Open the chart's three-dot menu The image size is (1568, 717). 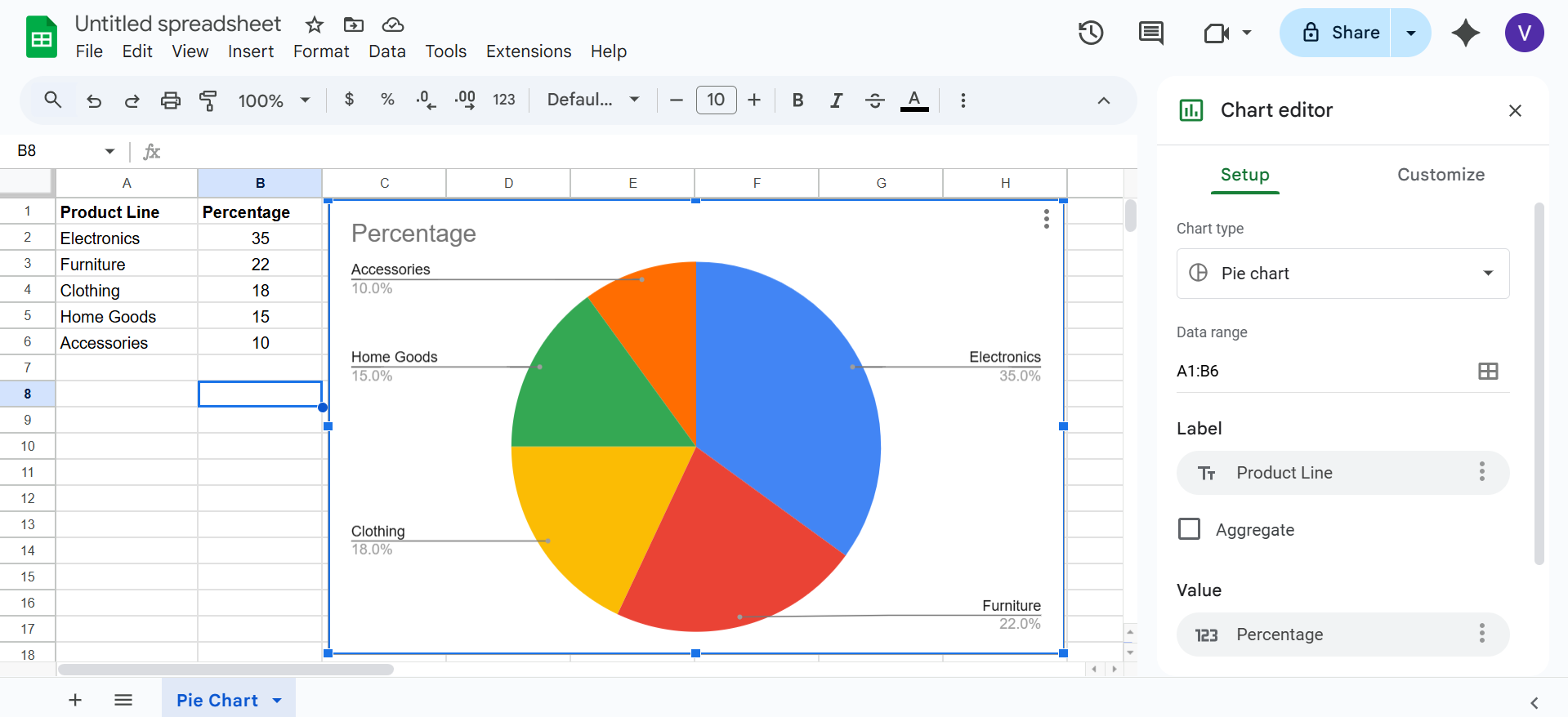tap(1046, 219)
